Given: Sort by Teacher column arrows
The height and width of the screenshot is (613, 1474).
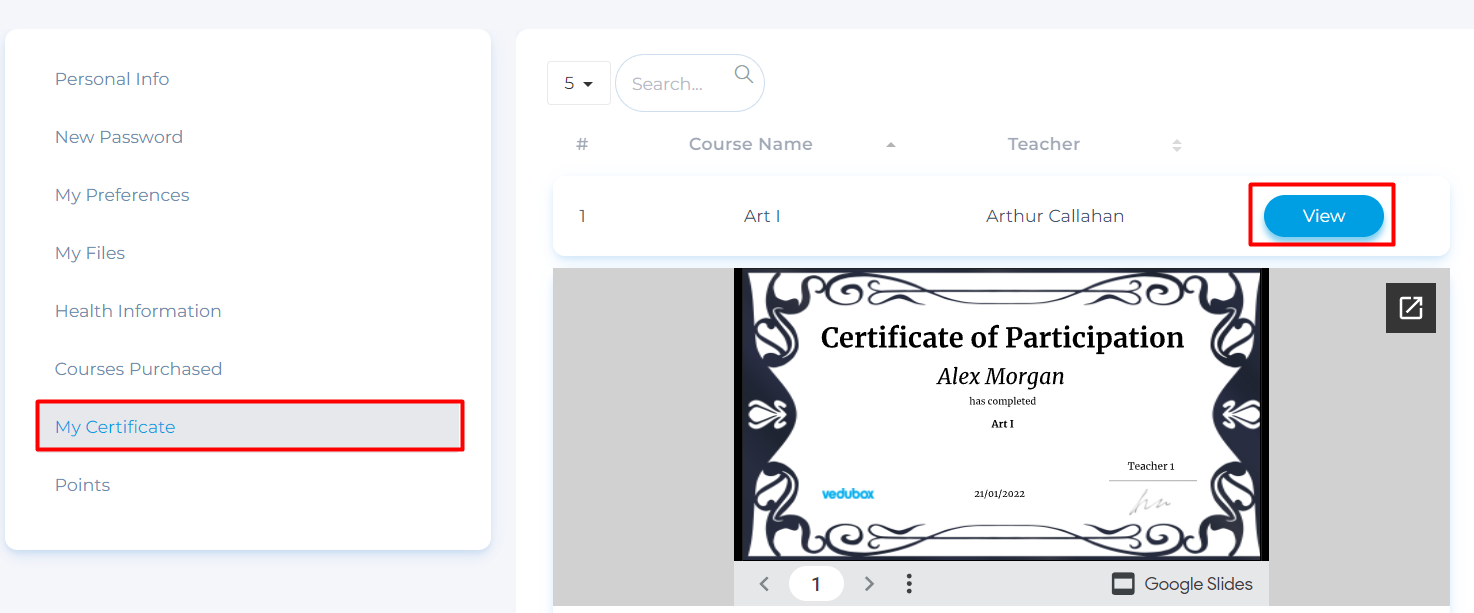Looking at the screenshot, I should (x=1177, y=145).
